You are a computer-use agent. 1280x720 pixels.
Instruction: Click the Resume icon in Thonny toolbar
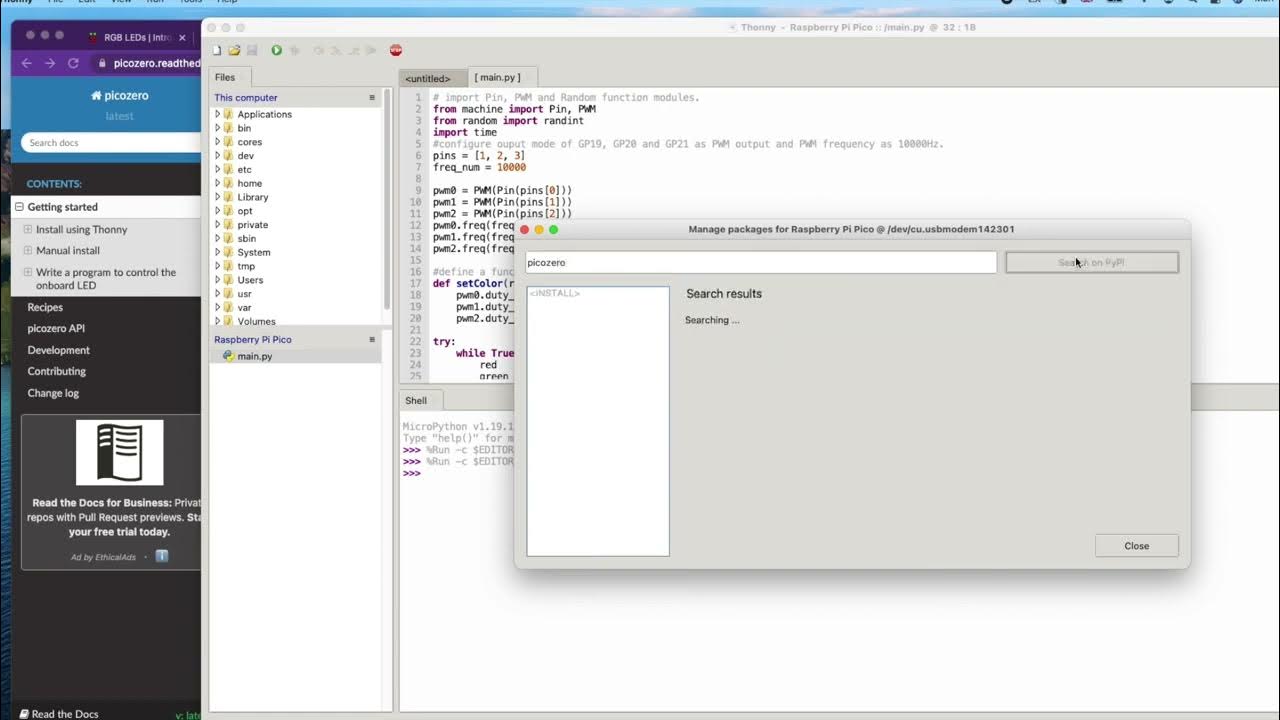point(370,50)
